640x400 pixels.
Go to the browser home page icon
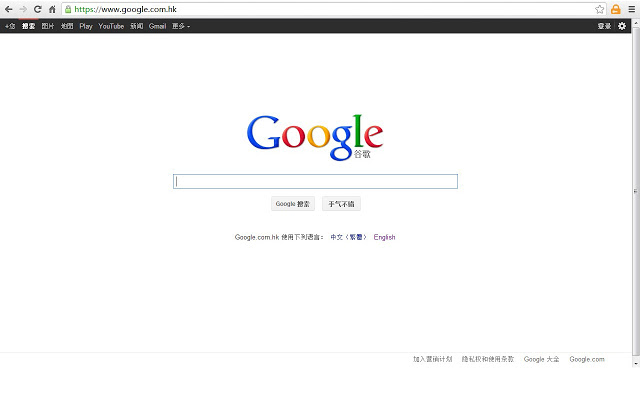click(52, 9)
